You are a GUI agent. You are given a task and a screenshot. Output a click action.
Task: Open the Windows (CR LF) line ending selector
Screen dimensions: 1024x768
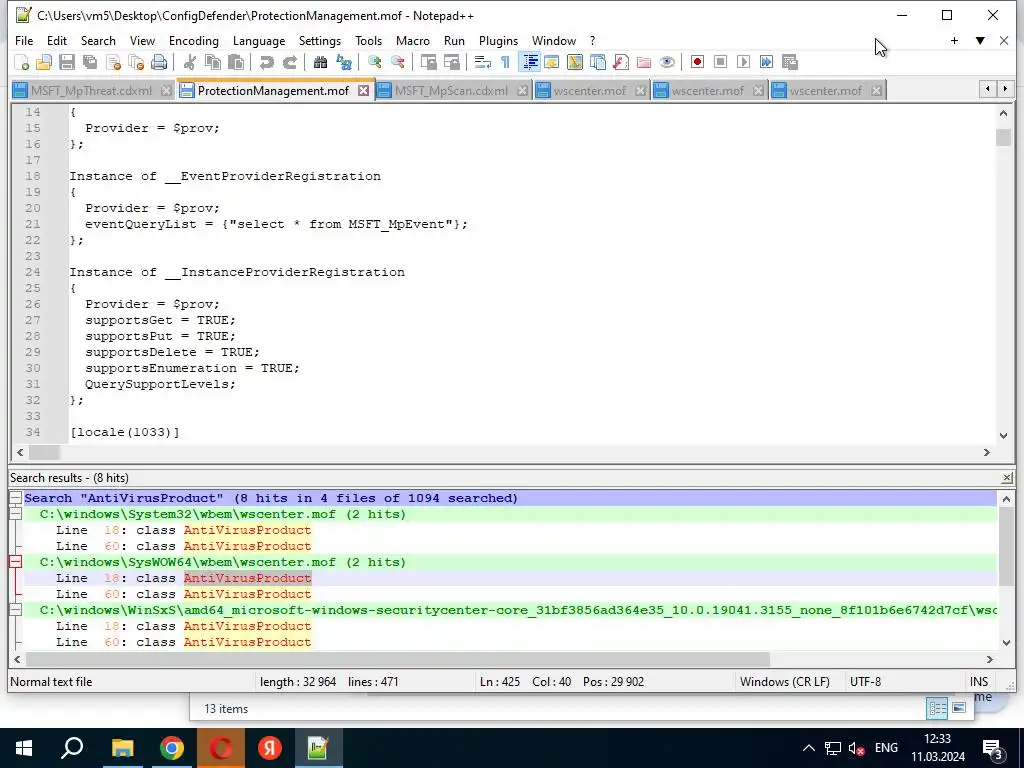tap(785, 682)
